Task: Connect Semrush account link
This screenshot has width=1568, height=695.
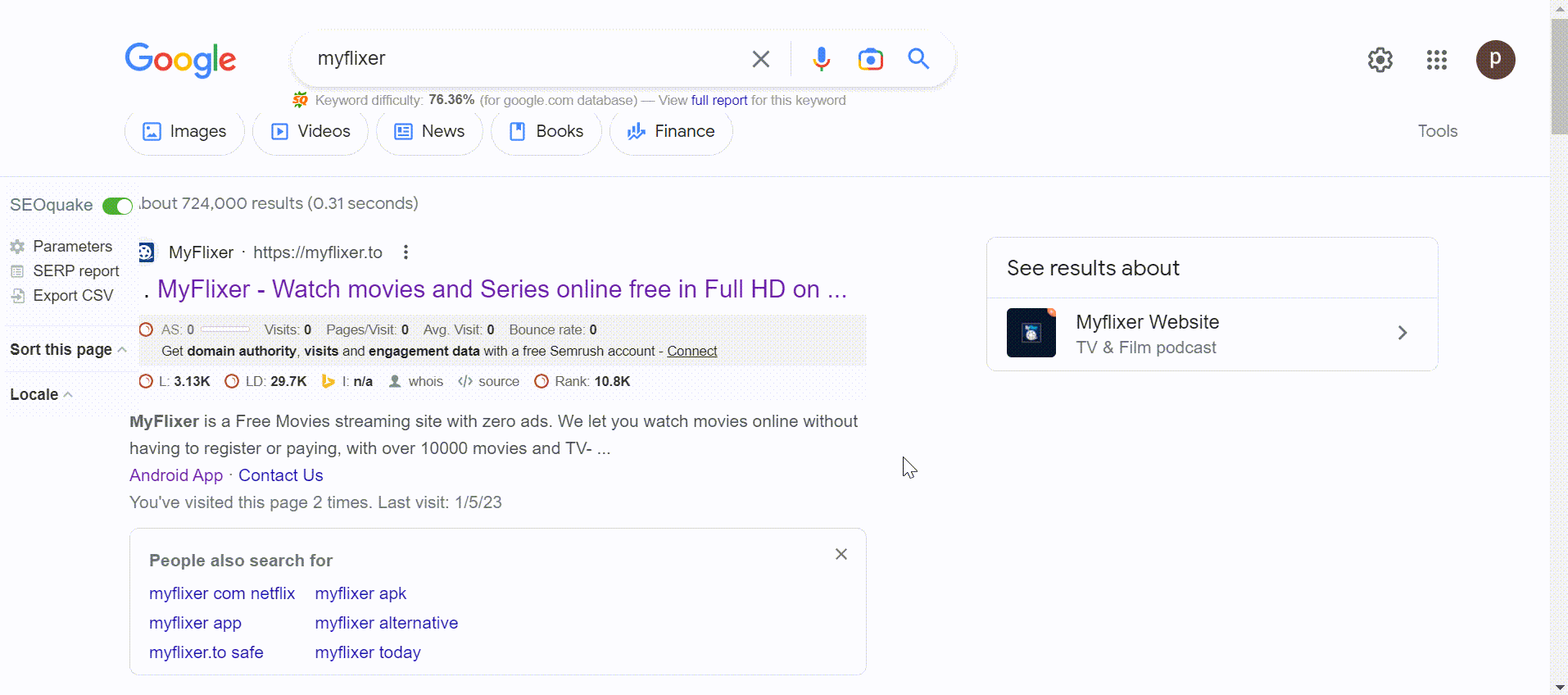Action: [691, 351]
